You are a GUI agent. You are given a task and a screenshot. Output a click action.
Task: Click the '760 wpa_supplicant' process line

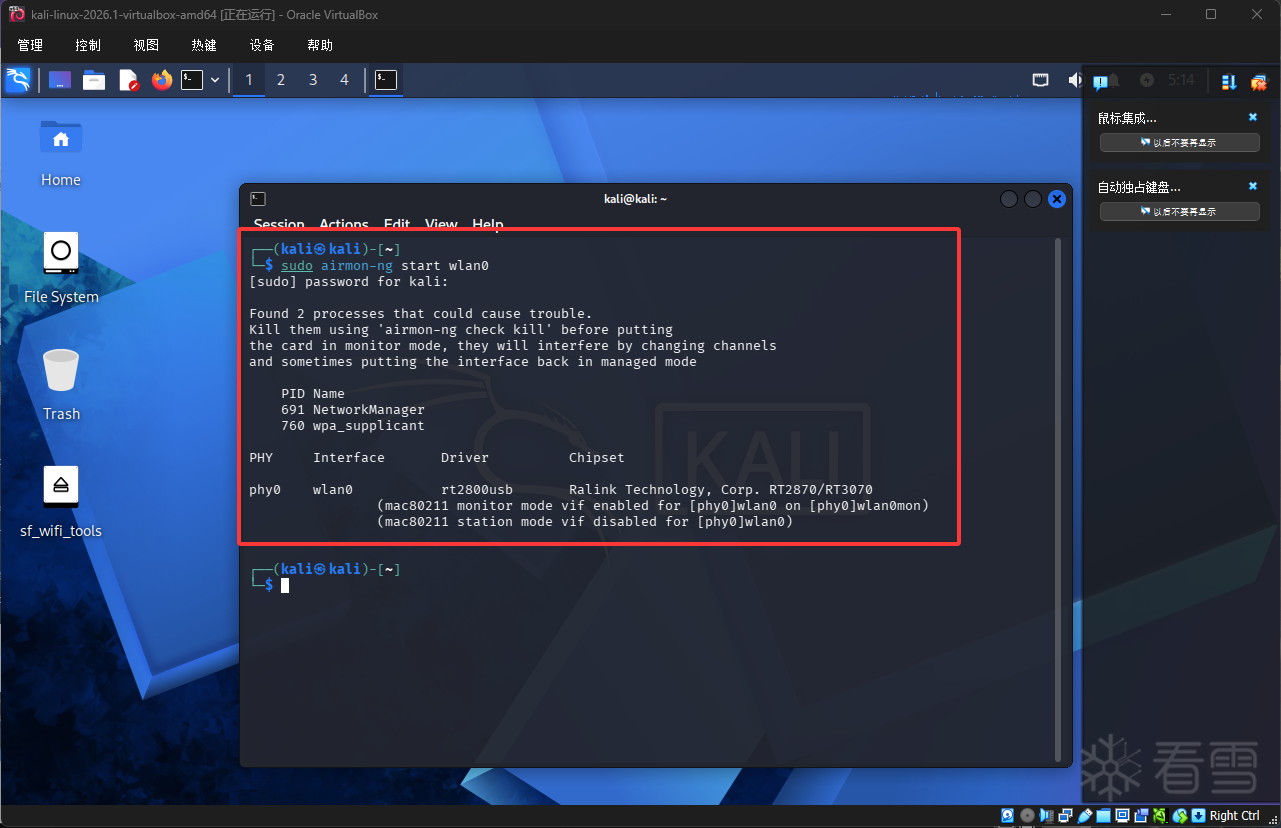tap(353, 426)
